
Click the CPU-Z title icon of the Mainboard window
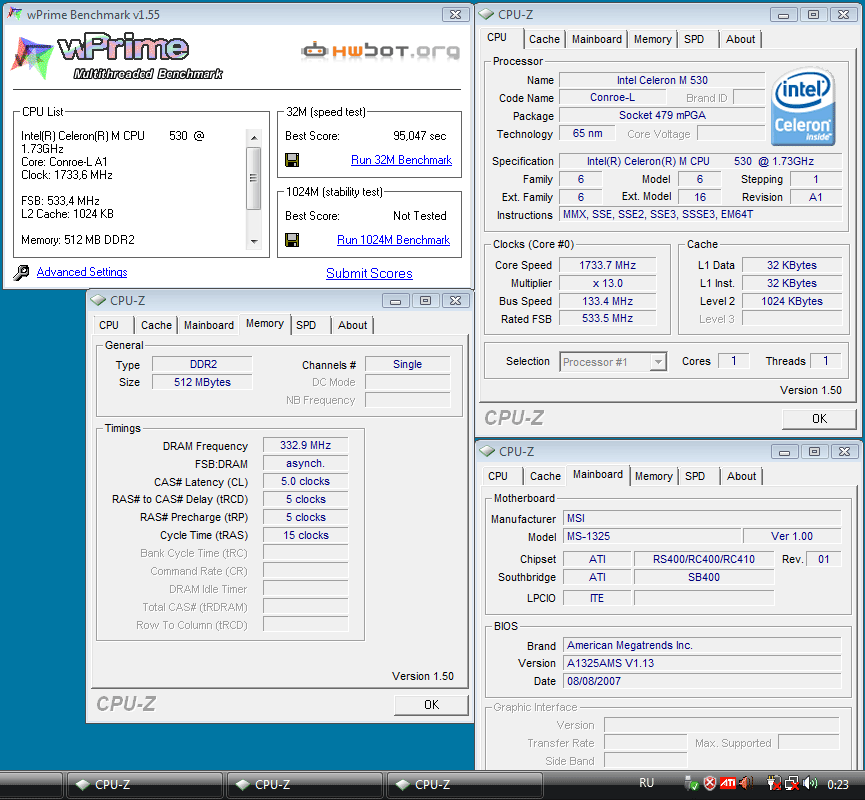pyautogui.click(x=487, y=451)
